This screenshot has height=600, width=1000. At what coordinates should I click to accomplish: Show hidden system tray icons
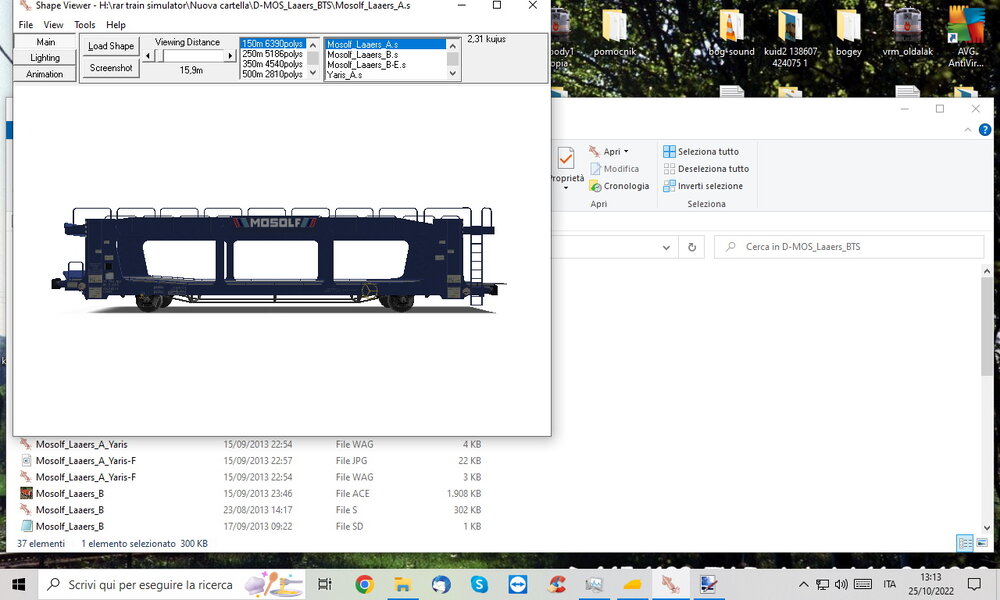click(x=804, y=584)
